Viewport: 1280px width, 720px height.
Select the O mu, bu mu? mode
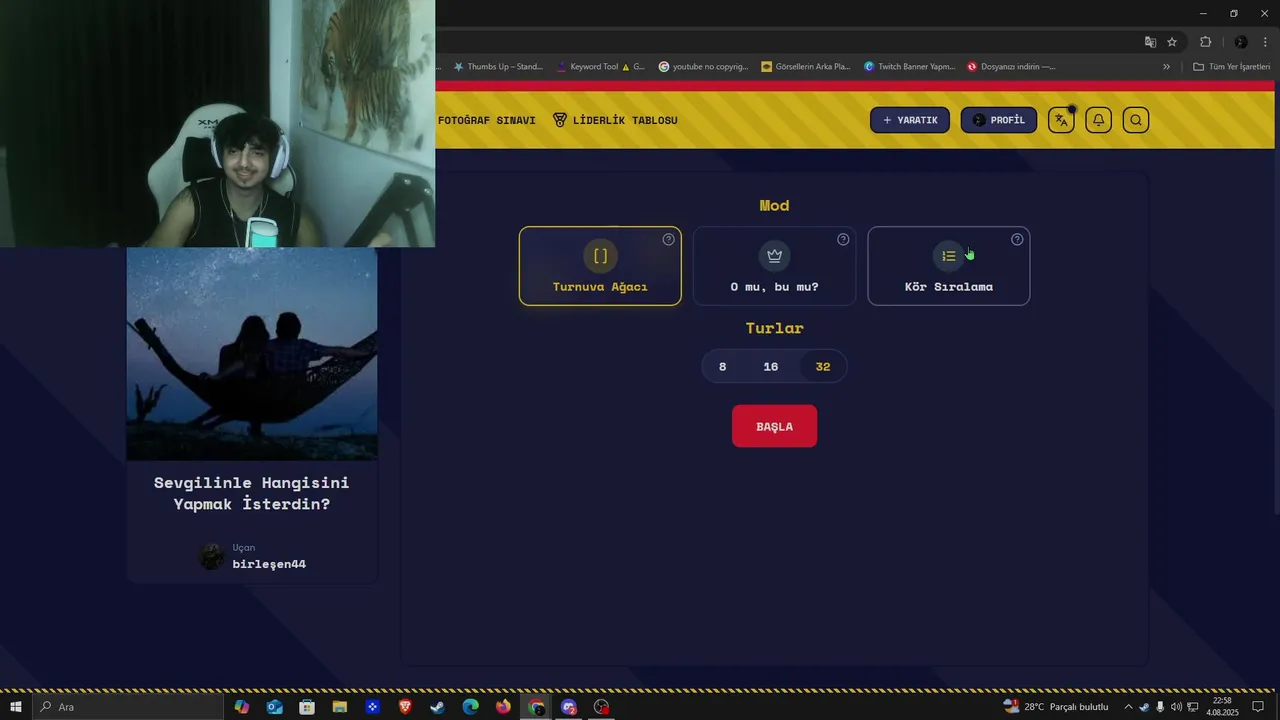tap(774, 266)
